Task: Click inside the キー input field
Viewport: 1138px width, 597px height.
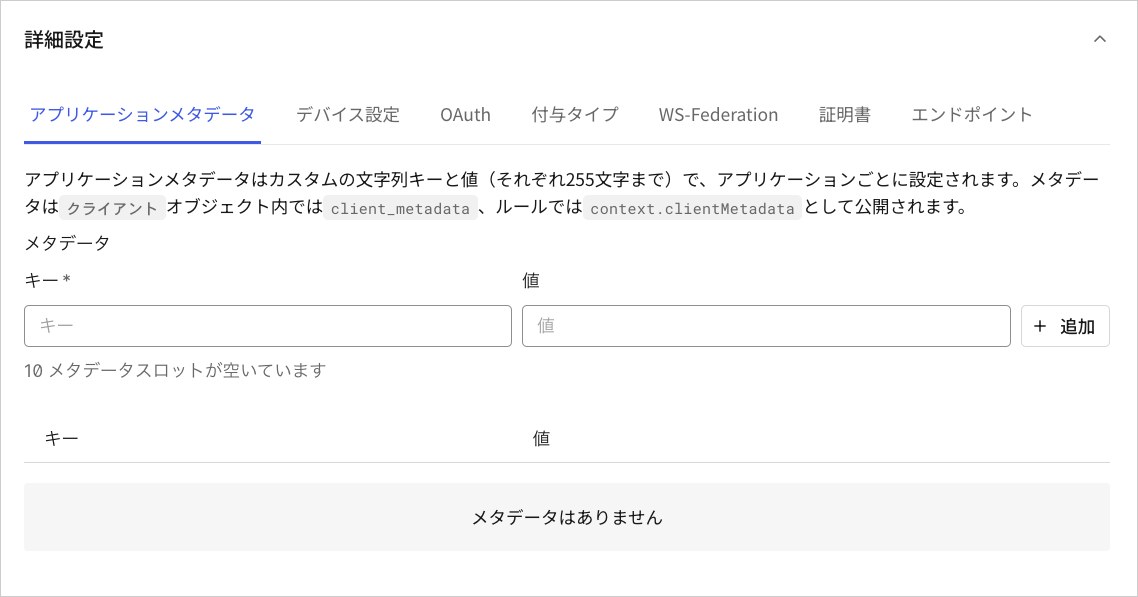Action: pyautogui.click(x=267, y=326)
